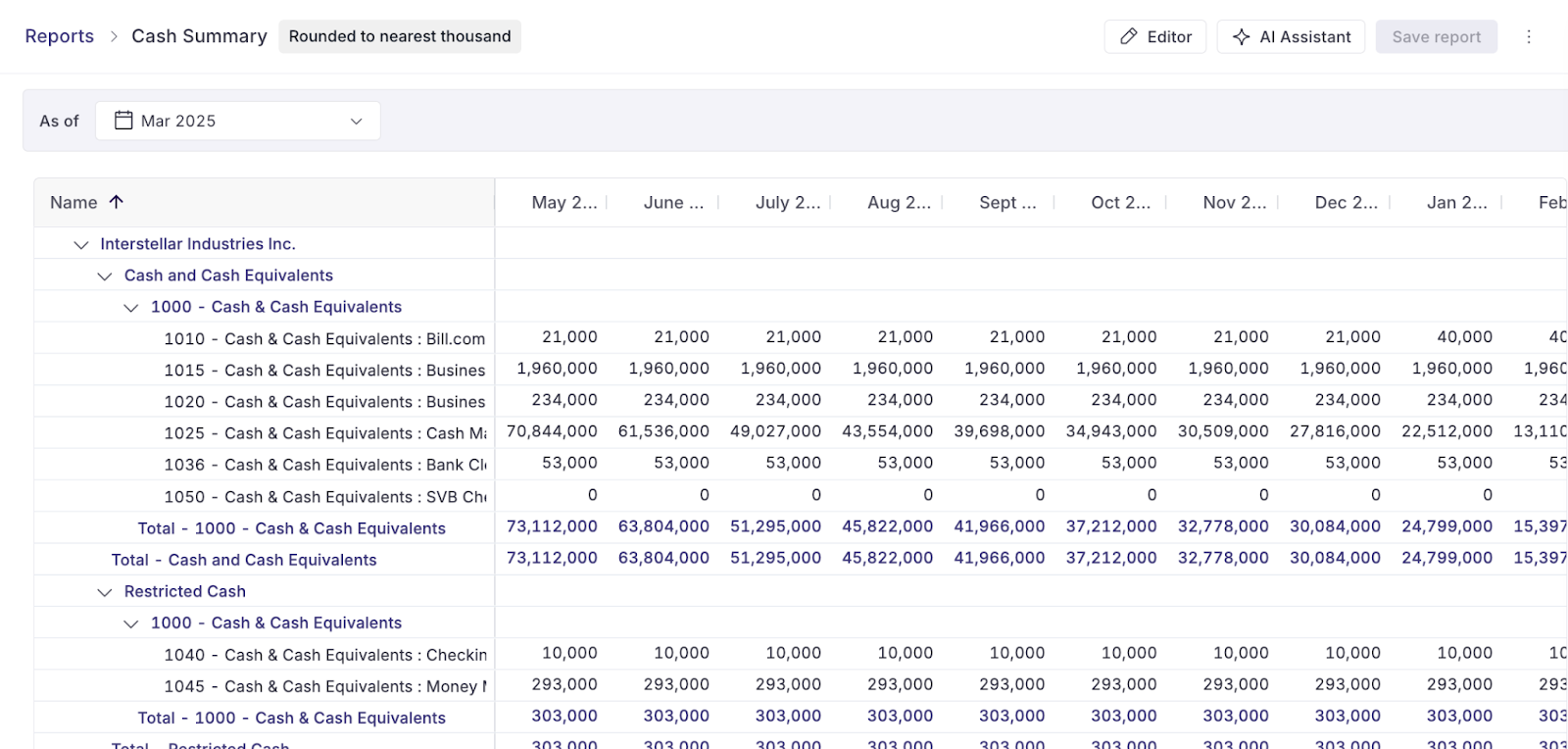Select the 1045 Money Market account row

pos(325,686)
